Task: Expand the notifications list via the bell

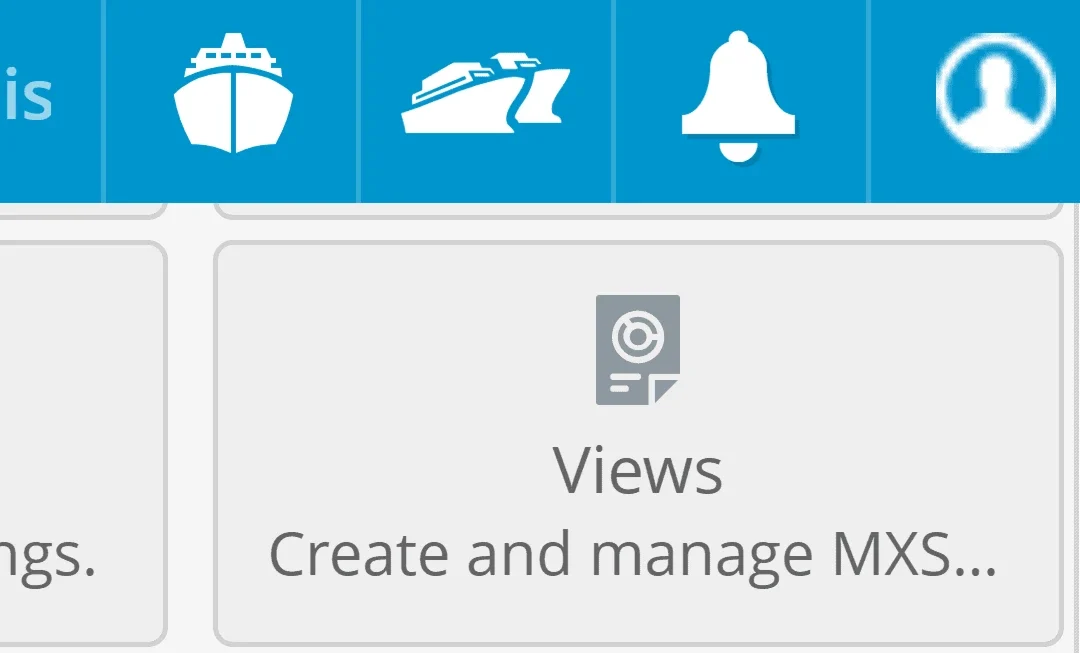Action: point(738,95)
